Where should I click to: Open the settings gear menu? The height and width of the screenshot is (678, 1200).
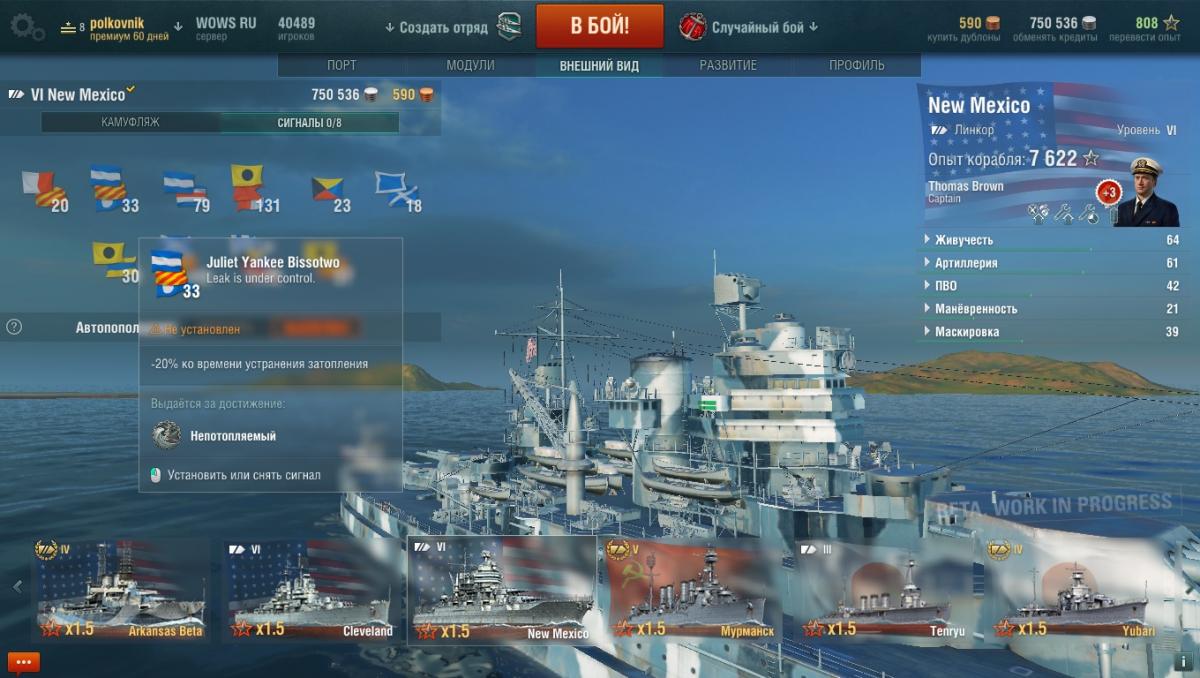pos(27,27)
